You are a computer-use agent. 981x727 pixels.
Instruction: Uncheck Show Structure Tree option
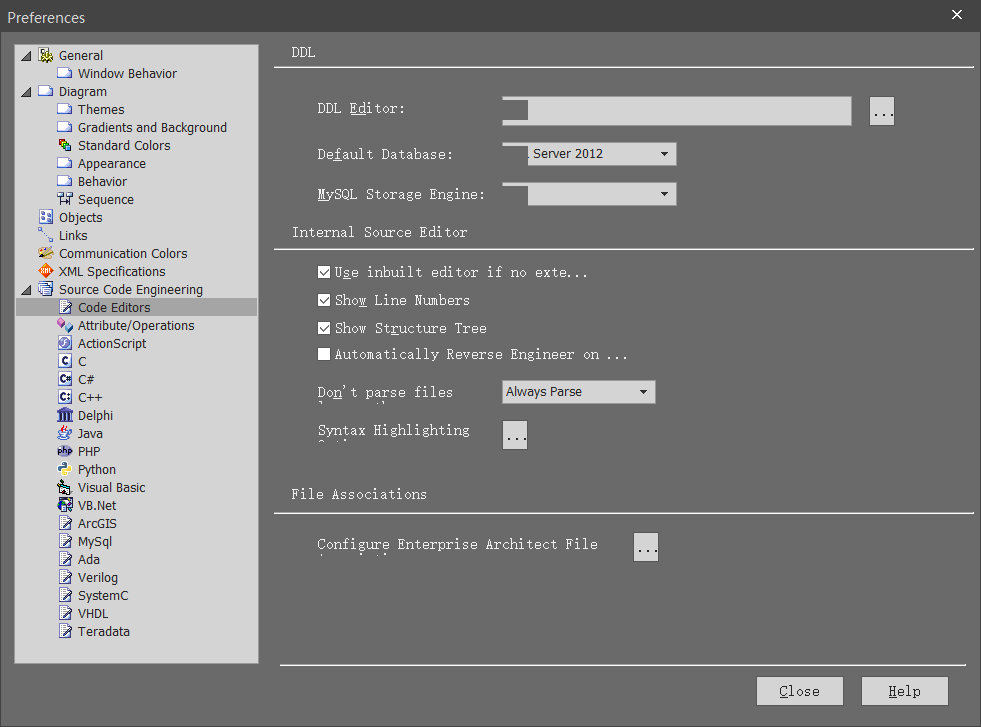(324, 328)
